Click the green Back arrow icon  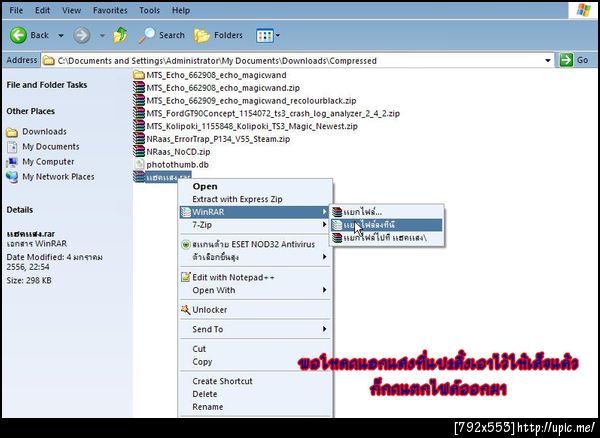(x=18, y=35)
